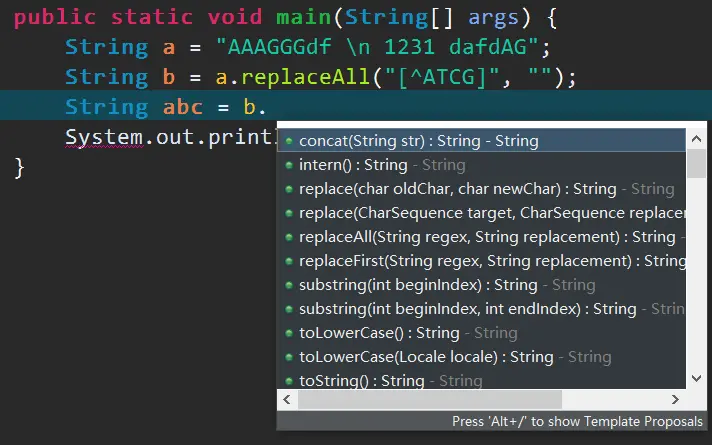Image resolution: width=712 pixels, height=445 pixels.
Task: Choose toLowerCase(Locale locale) proposal
Action: tap(481, 357)
